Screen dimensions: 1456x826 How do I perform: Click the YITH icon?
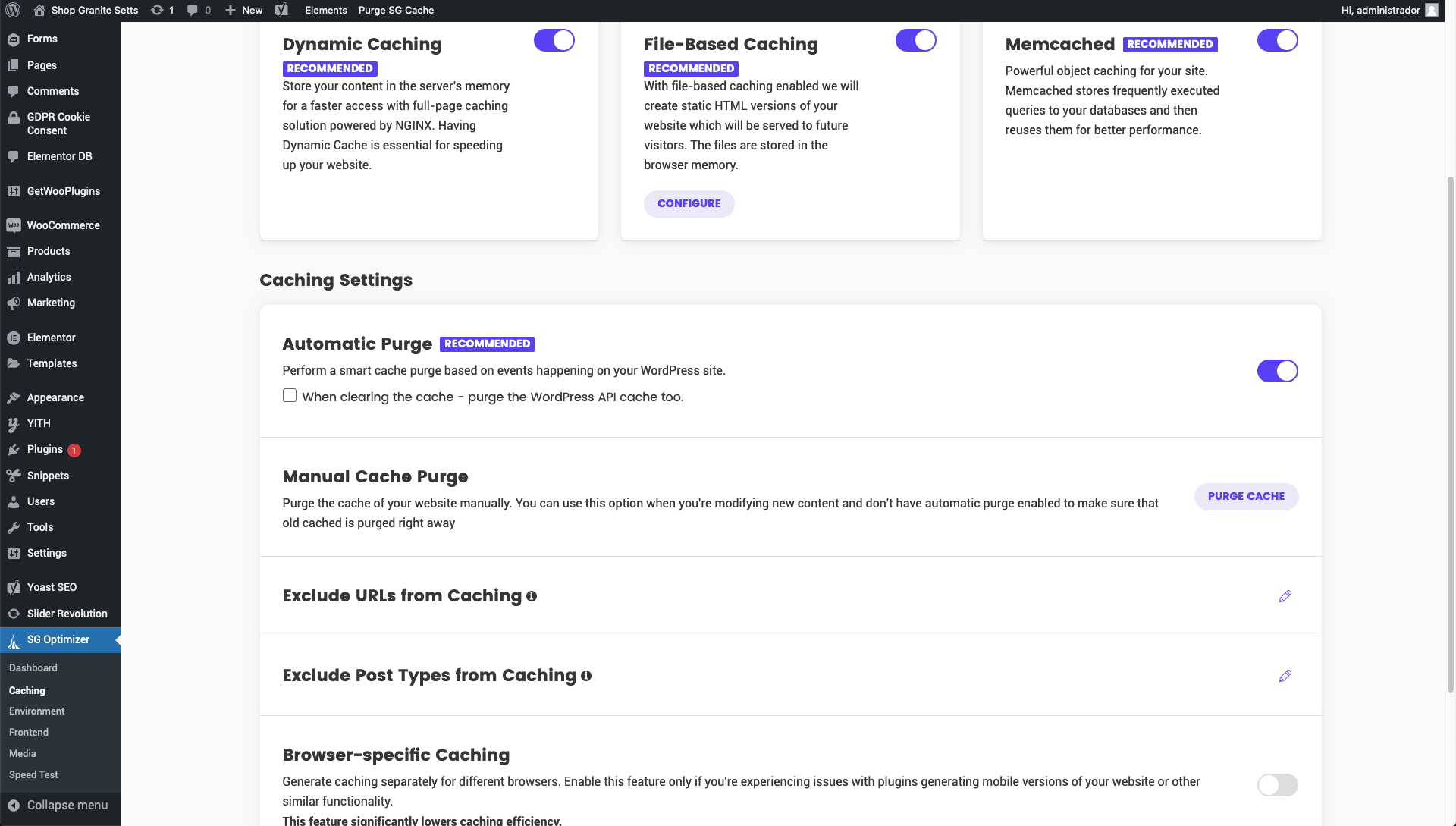pyautogui.click(x=14, y=423)
